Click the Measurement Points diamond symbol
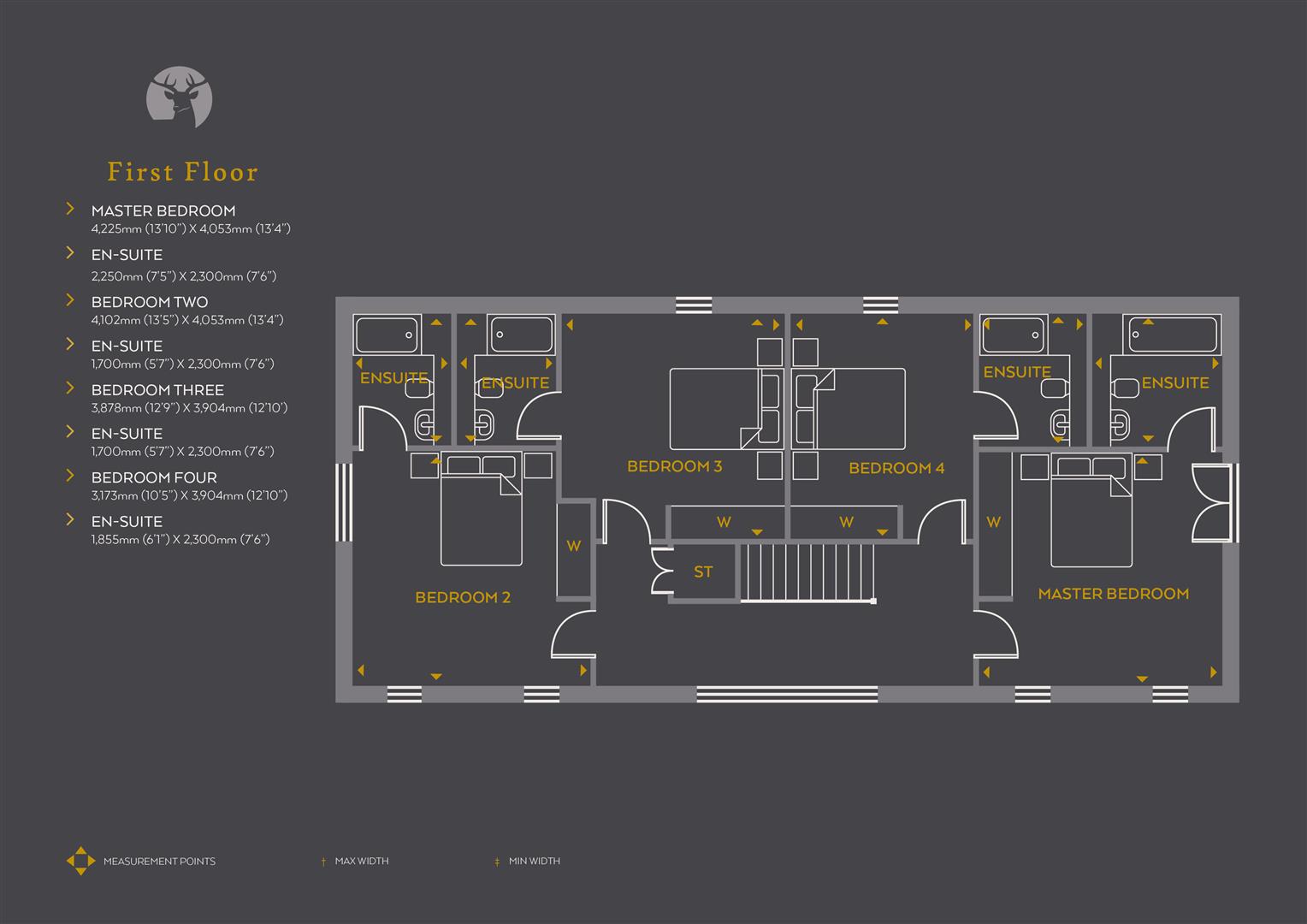 (80, 861)
